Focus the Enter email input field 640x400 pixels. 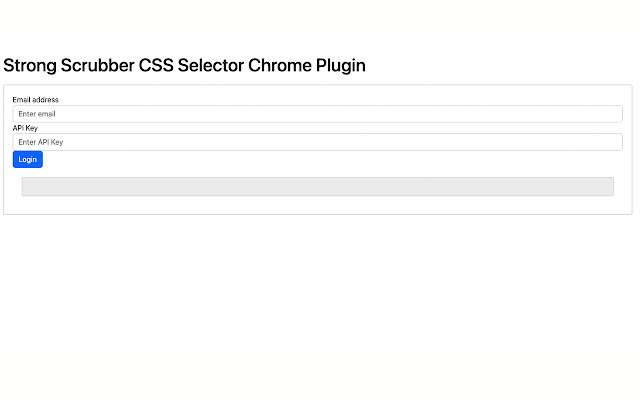pyautogui.click(x=317, y=114)
